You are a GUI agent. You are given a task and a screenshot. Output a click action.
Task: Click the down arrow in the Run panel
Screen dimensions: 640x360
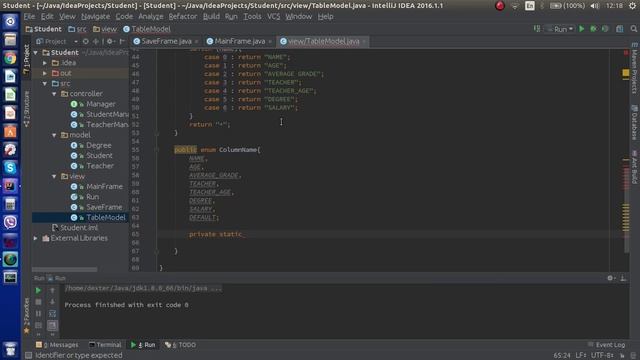pos(52,302)
